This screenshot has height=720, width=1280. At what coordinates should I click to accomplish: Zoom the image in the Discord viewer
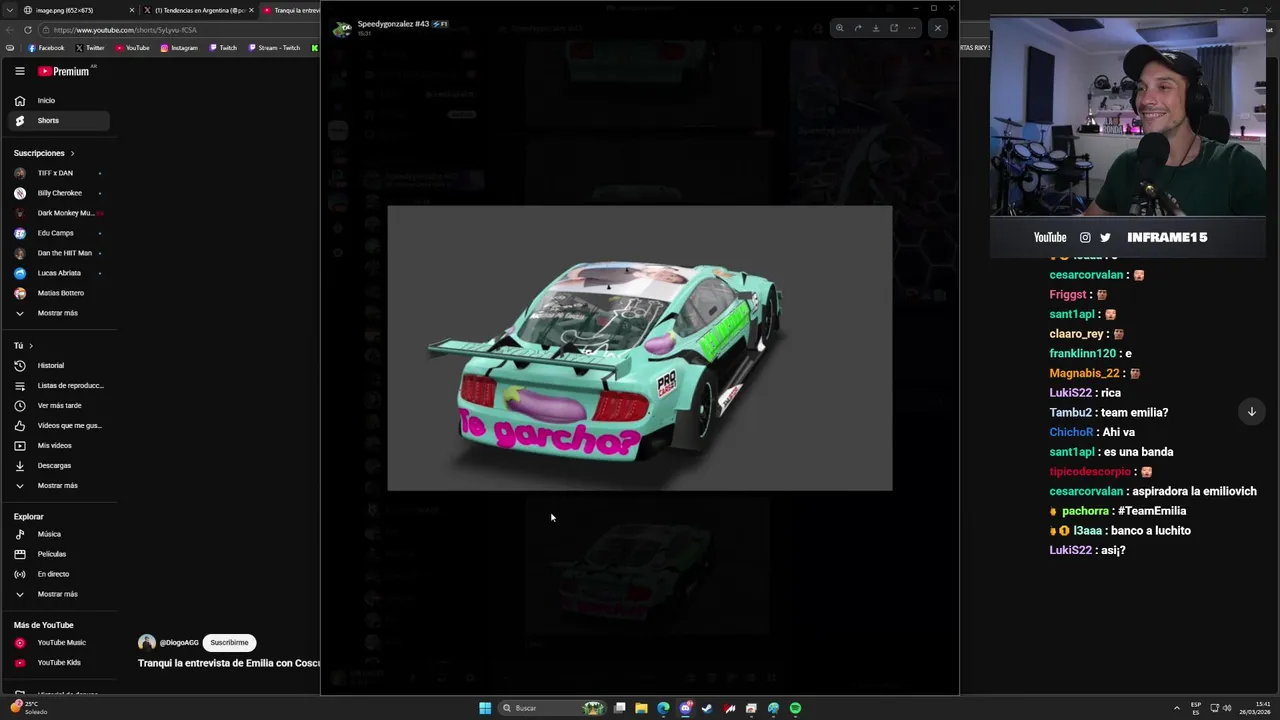[x=839, y=28]
